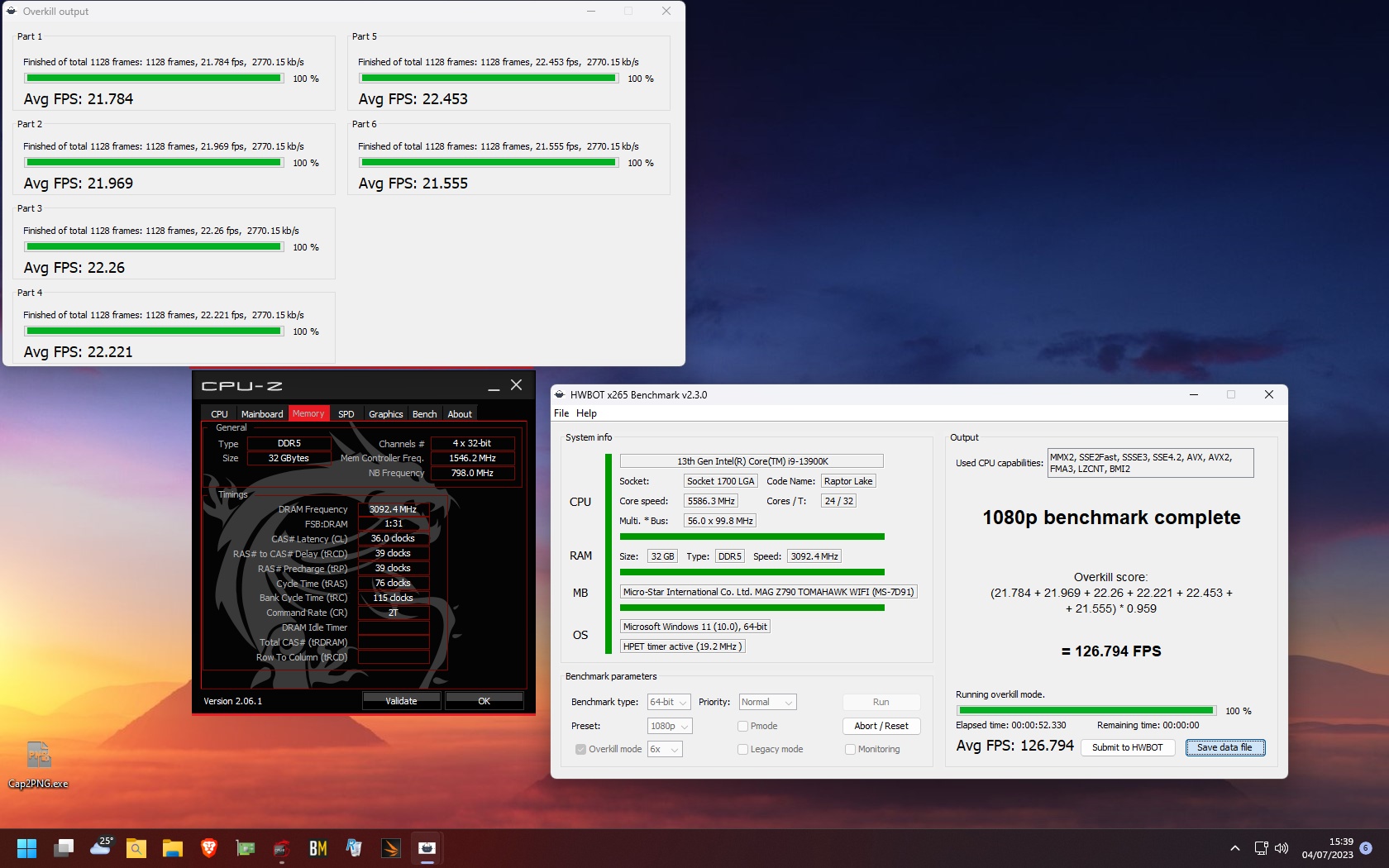Open the Benchmark type 64-bit dropdown

click(668, 702)
